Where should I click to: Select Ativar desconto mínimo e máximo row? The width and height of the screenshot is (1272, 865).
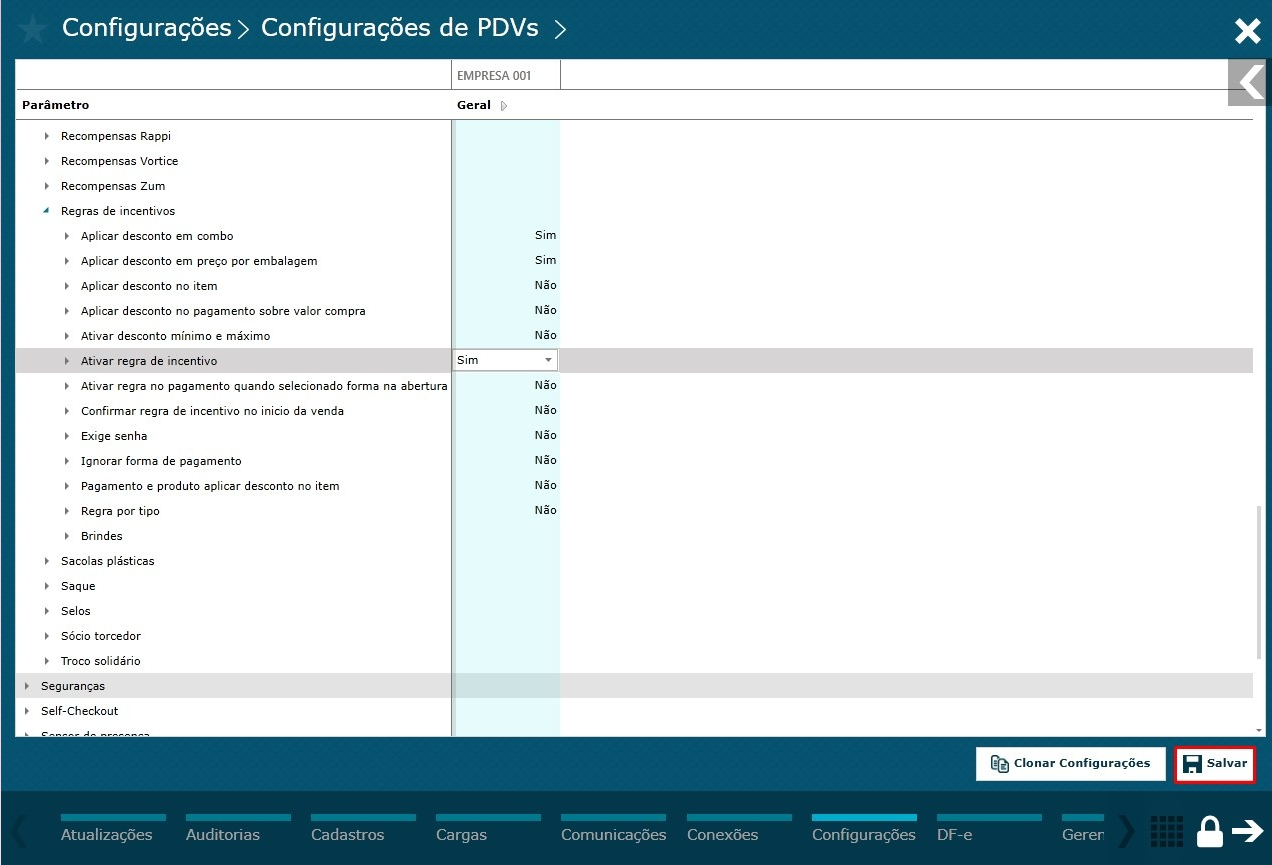(176, 336)
